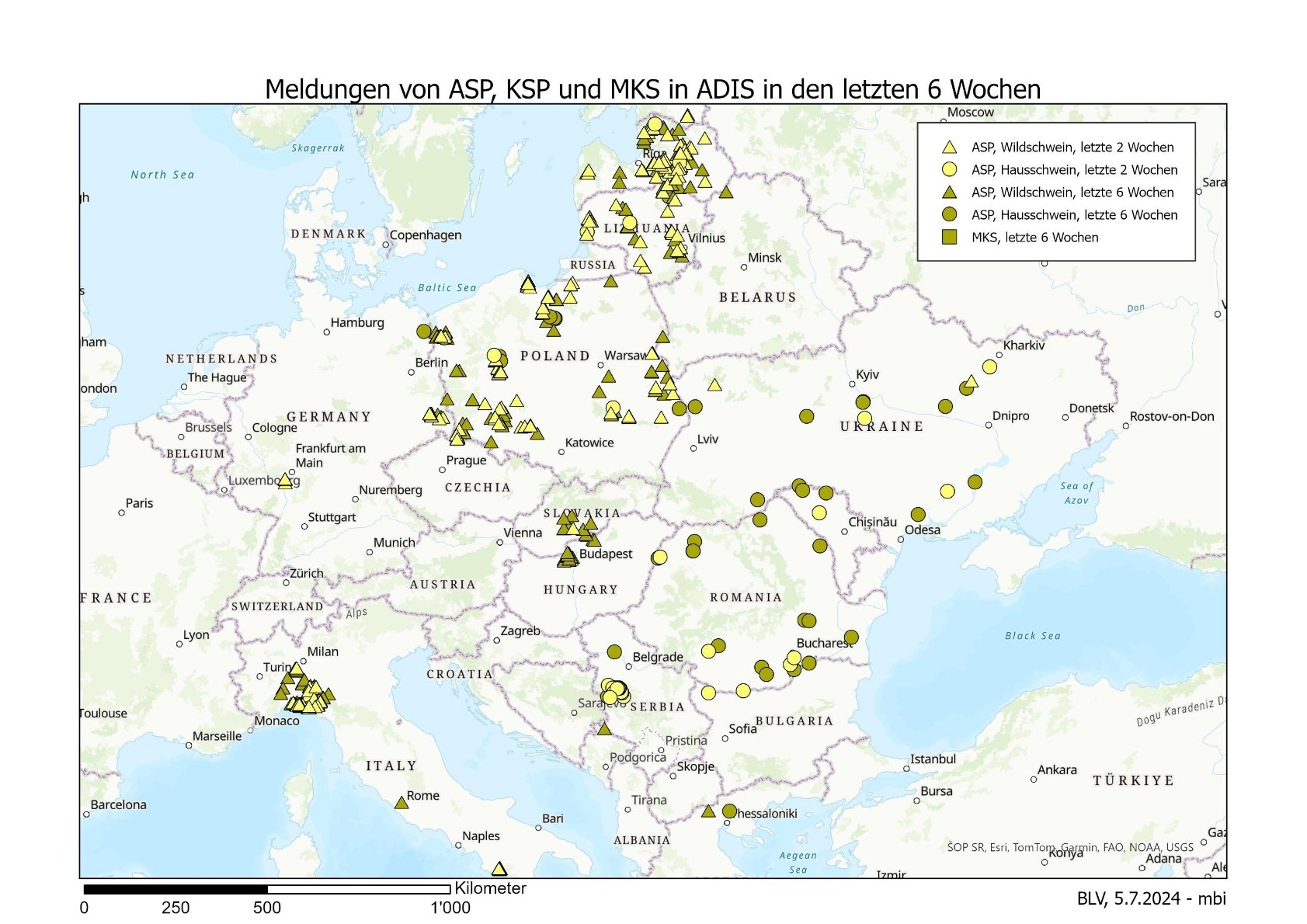Screen dimensions: 1307x924
Task: Click the city dot for Barcelona
Action: (86, 814)
